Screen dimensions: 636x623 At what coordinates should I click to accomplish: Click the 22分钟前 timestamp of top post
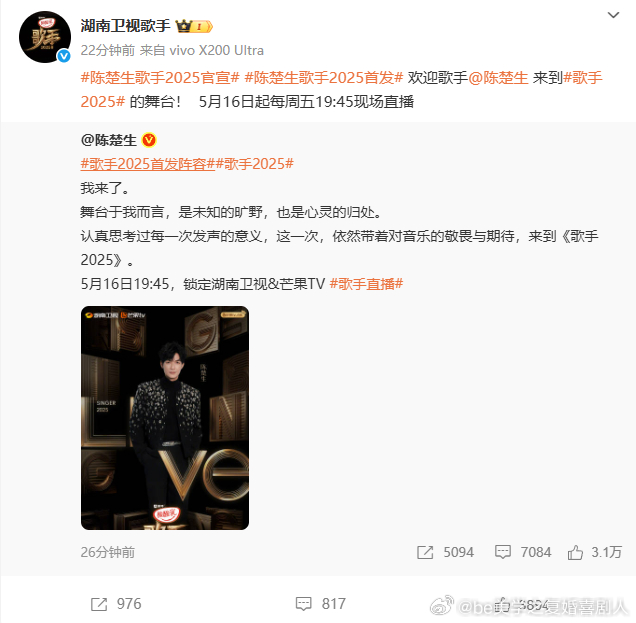[107, 50]
